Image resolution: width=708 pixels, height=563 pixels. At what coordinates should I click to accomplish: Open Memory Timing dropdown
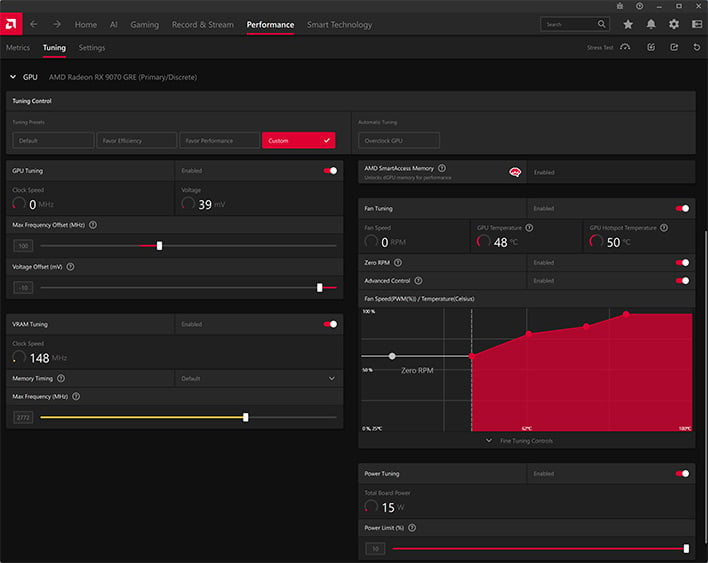click(x=259, y=378)
